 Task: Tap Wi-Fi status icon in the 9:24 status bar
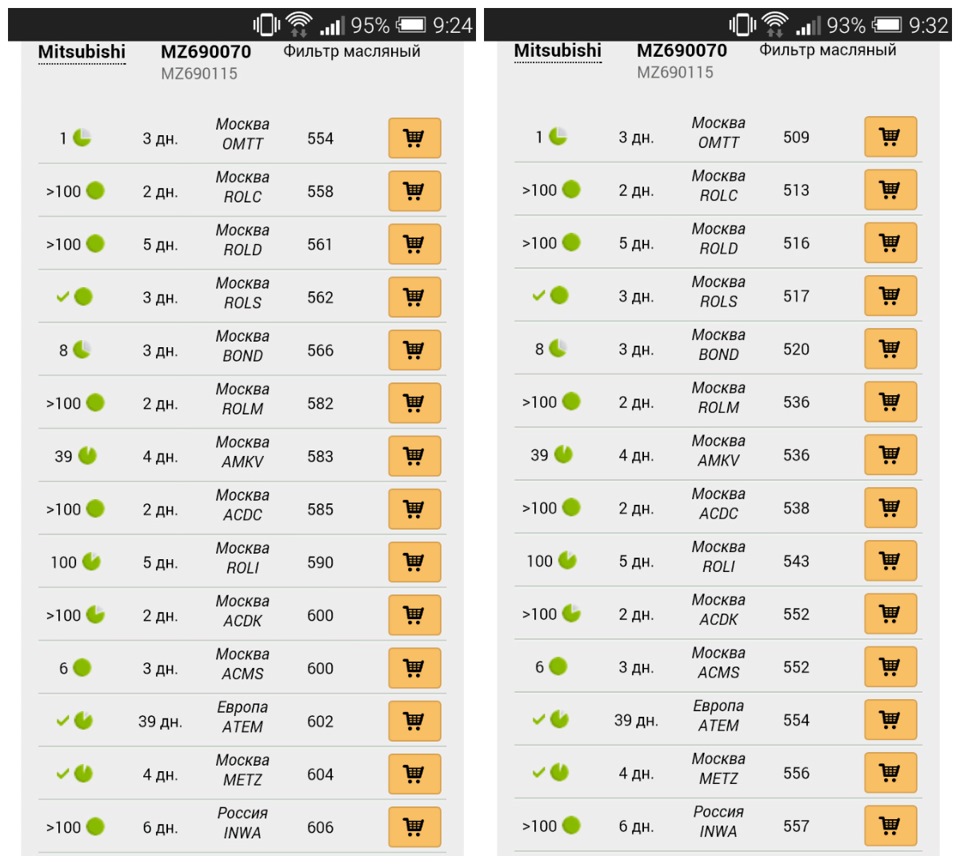(299, 24)
